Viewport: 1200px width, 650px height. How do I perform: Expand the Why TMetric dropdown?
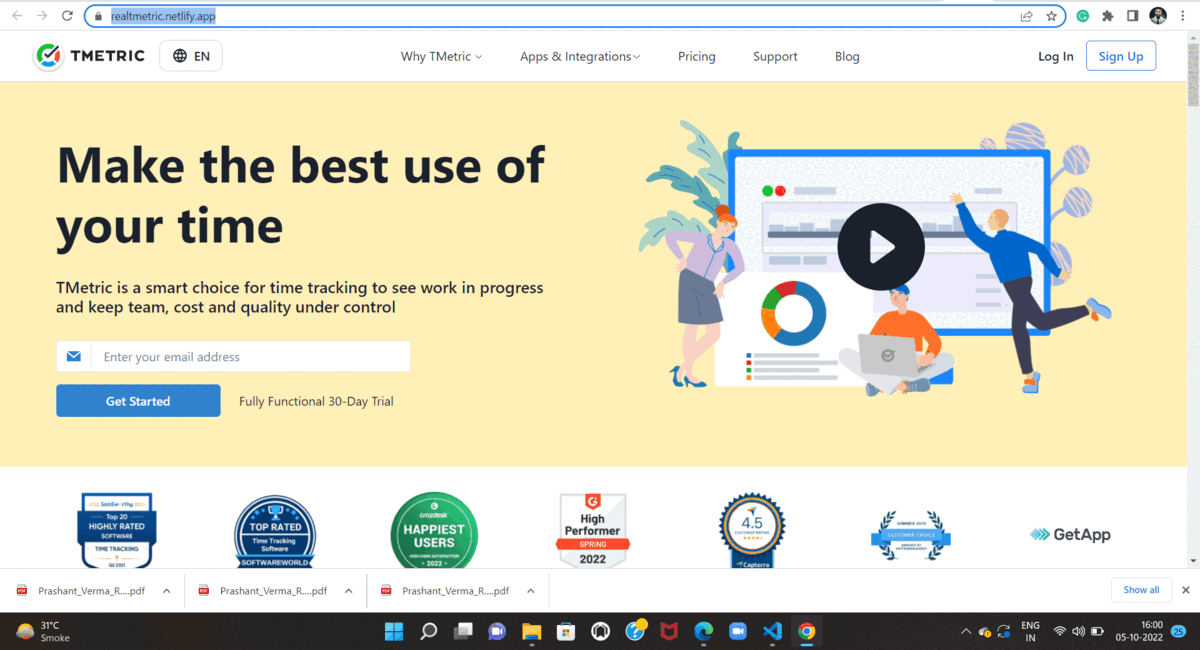441,56
